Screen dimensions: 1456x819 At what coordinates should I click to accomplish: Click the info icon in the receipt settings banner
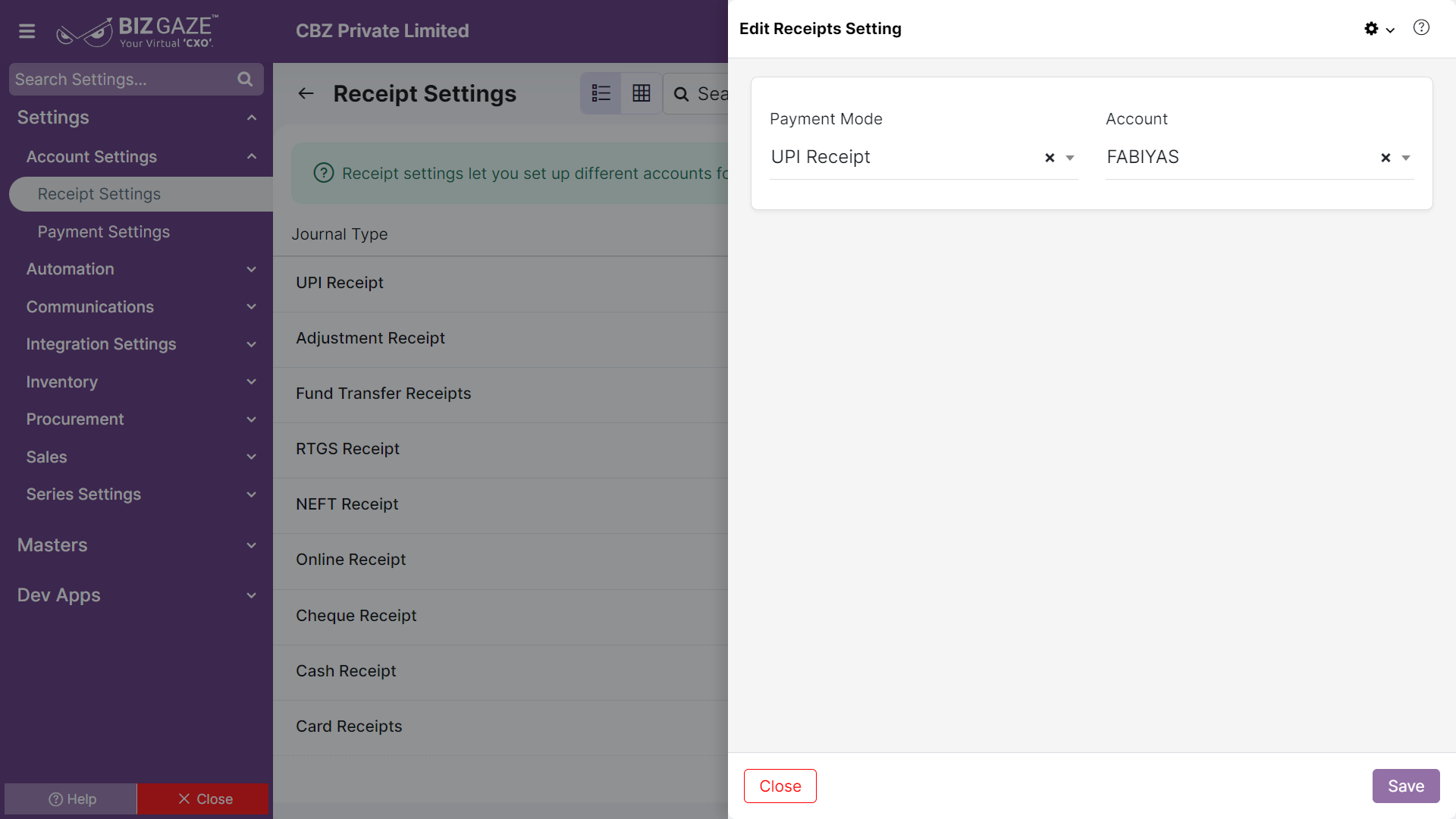(324, 173)
